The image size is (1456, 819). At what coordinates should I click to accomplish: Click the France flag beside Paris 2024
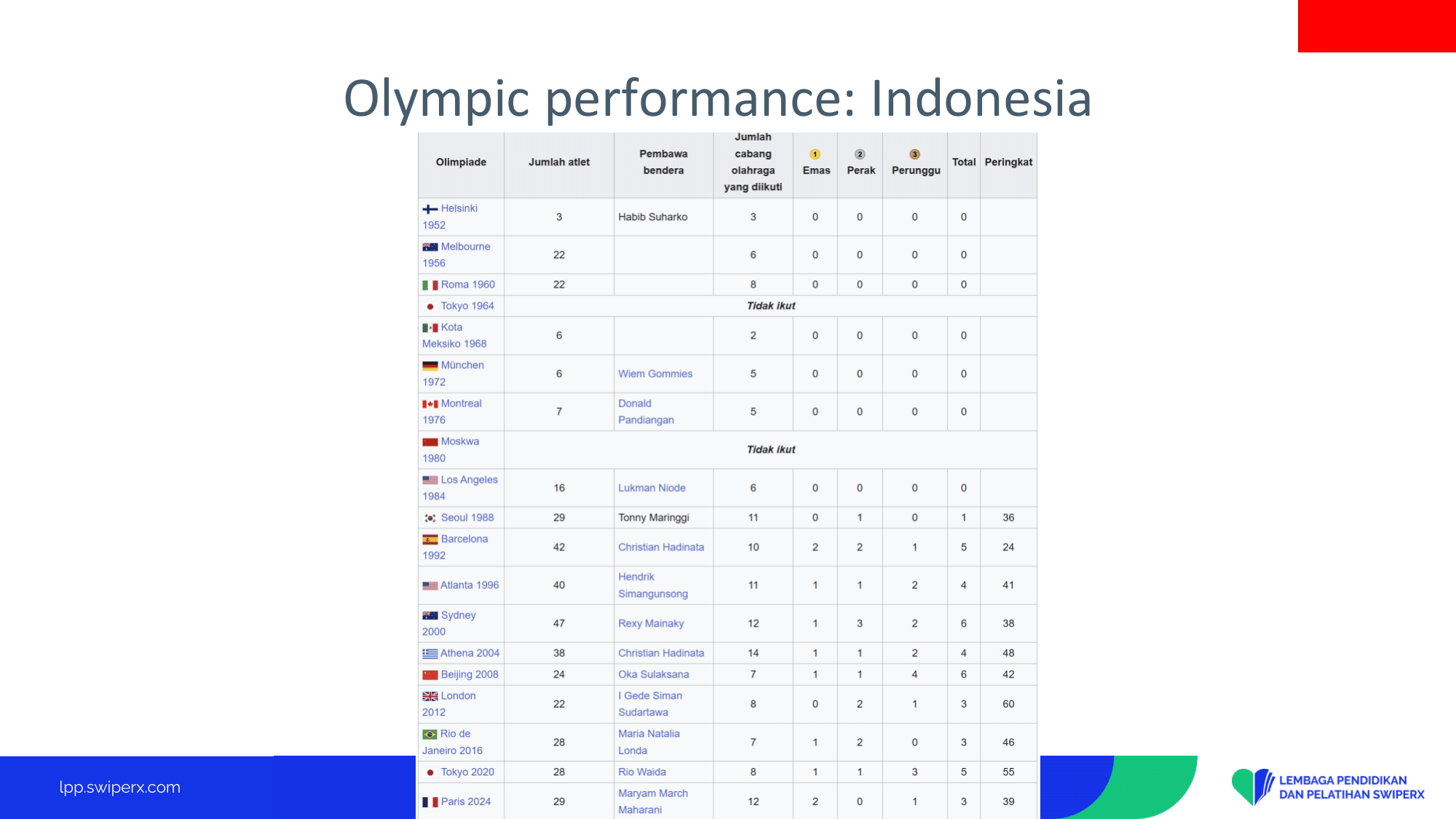click(x=430, y=802)
